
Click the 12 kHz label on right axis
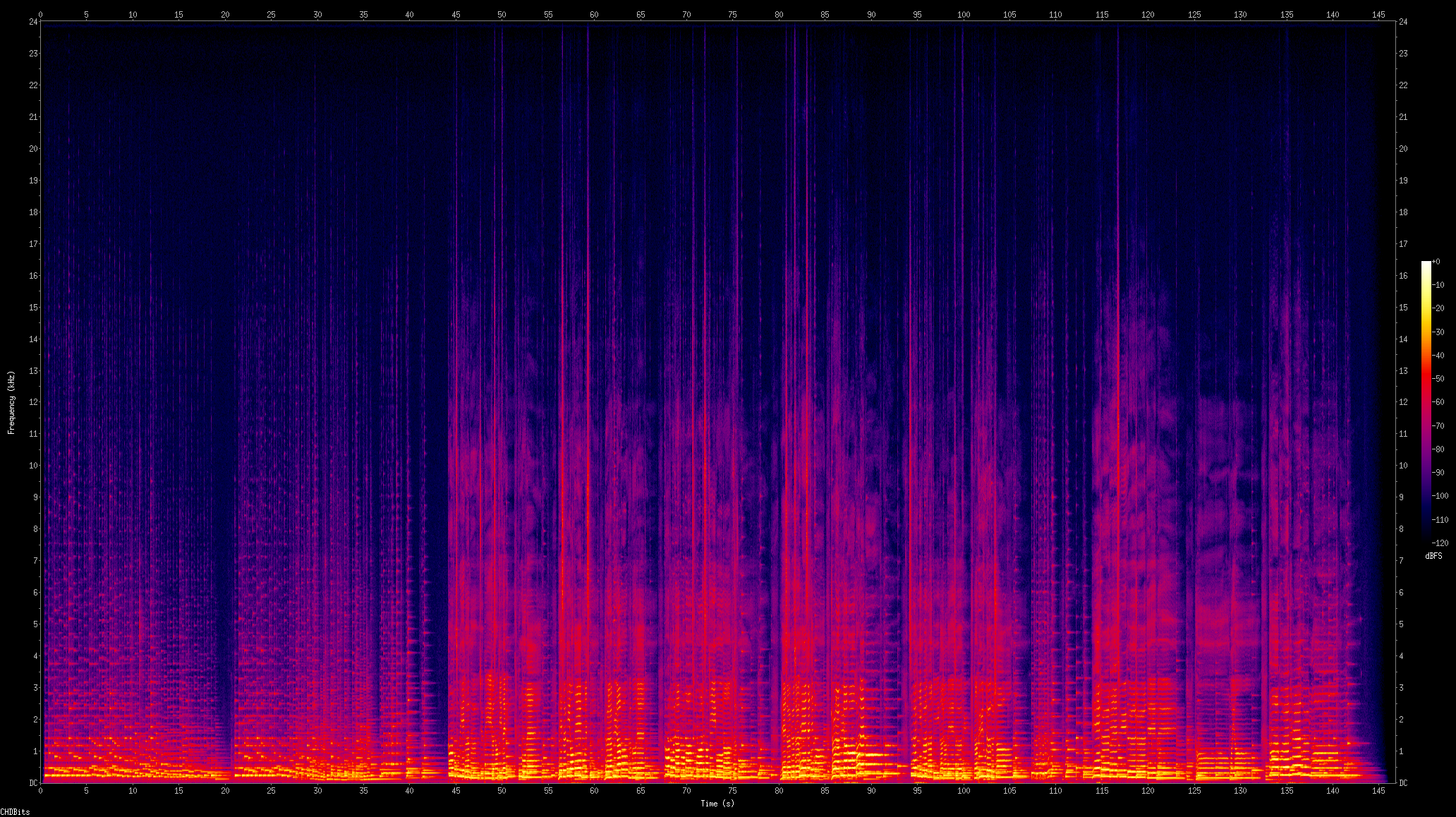[1403, 402]
